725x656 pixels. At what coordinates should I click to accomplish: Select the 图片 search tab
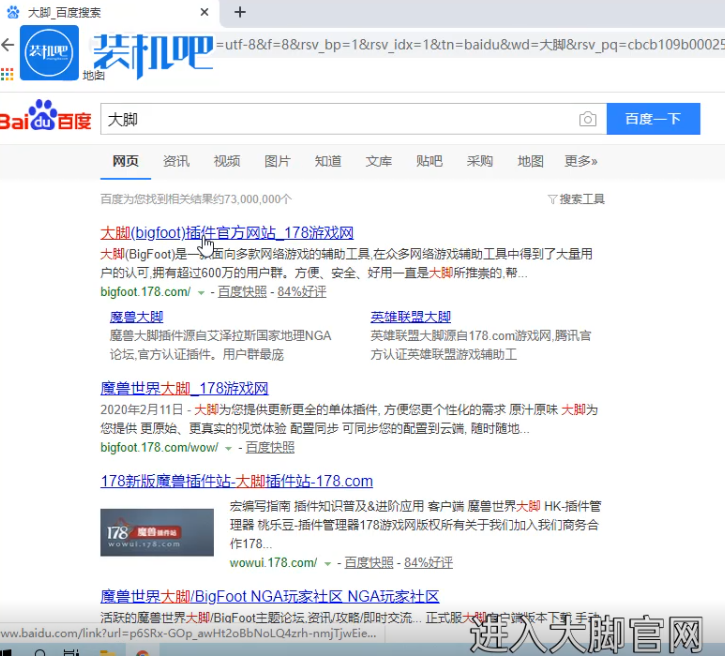click(x=277, y=161)
